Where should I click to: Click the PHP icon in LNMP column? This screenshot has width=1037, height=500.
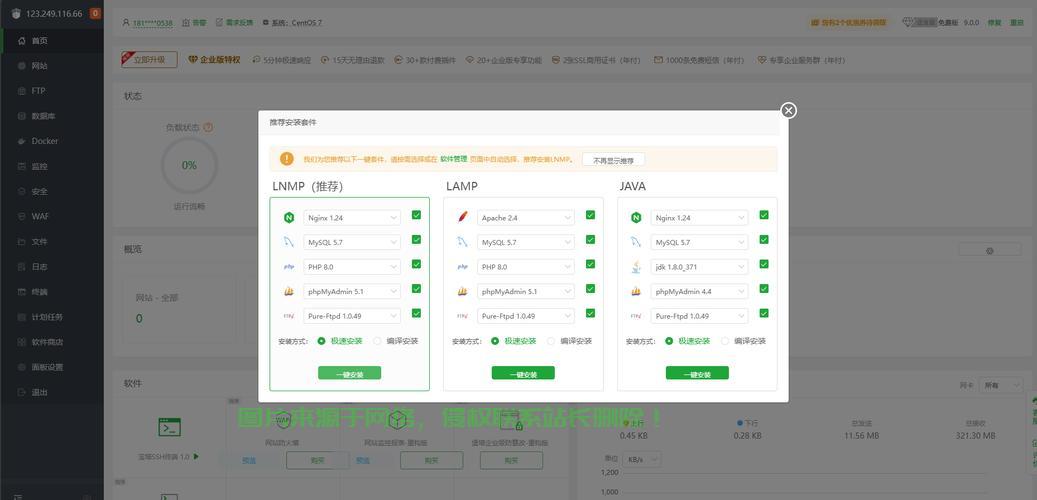pyautogui.click(x=288, y=267)
